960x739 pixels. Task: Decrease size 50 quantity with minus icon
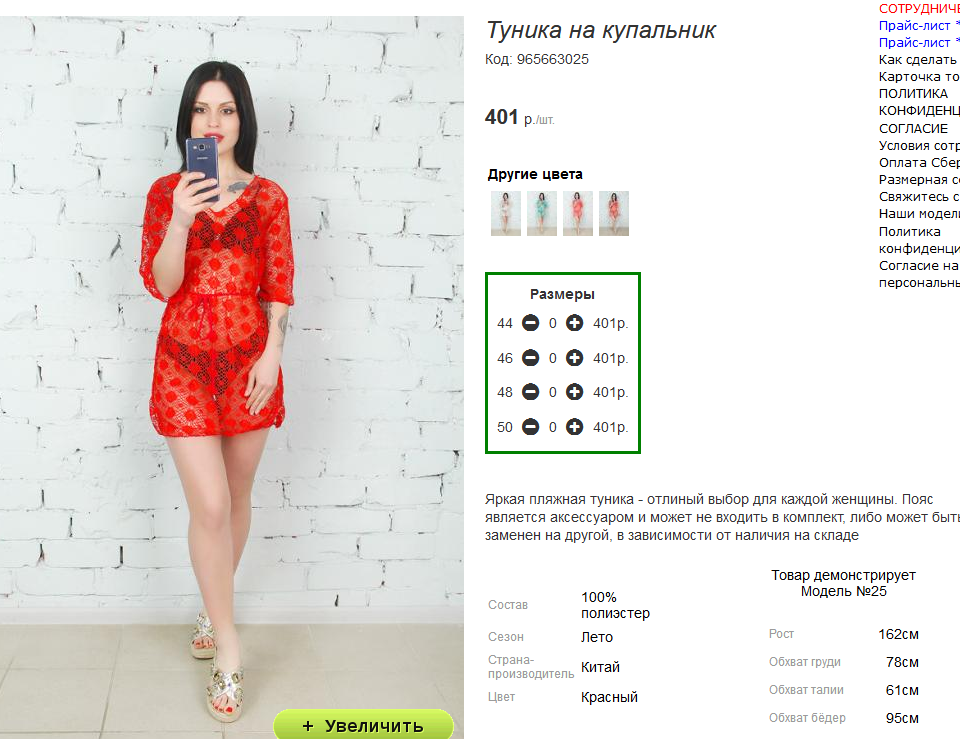pyautogui.click(x=530, y=427)
